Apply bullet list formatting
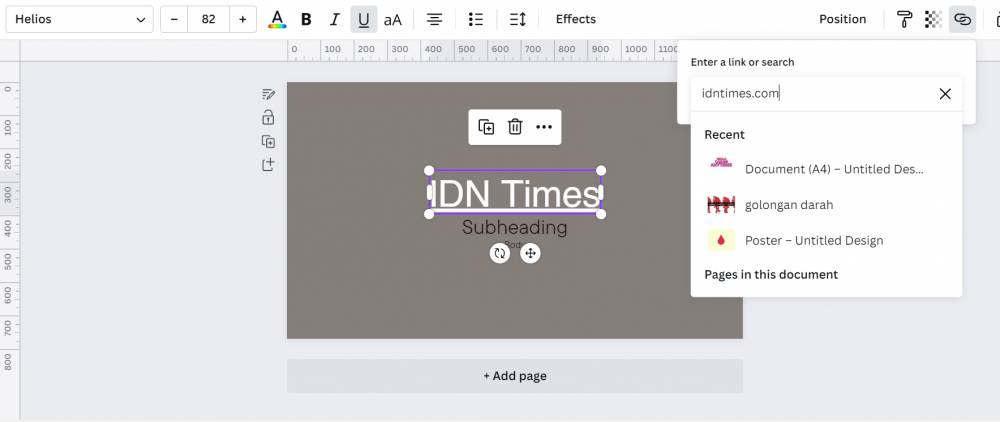This screenshot has height=422, width=1000. click(476, 19)
